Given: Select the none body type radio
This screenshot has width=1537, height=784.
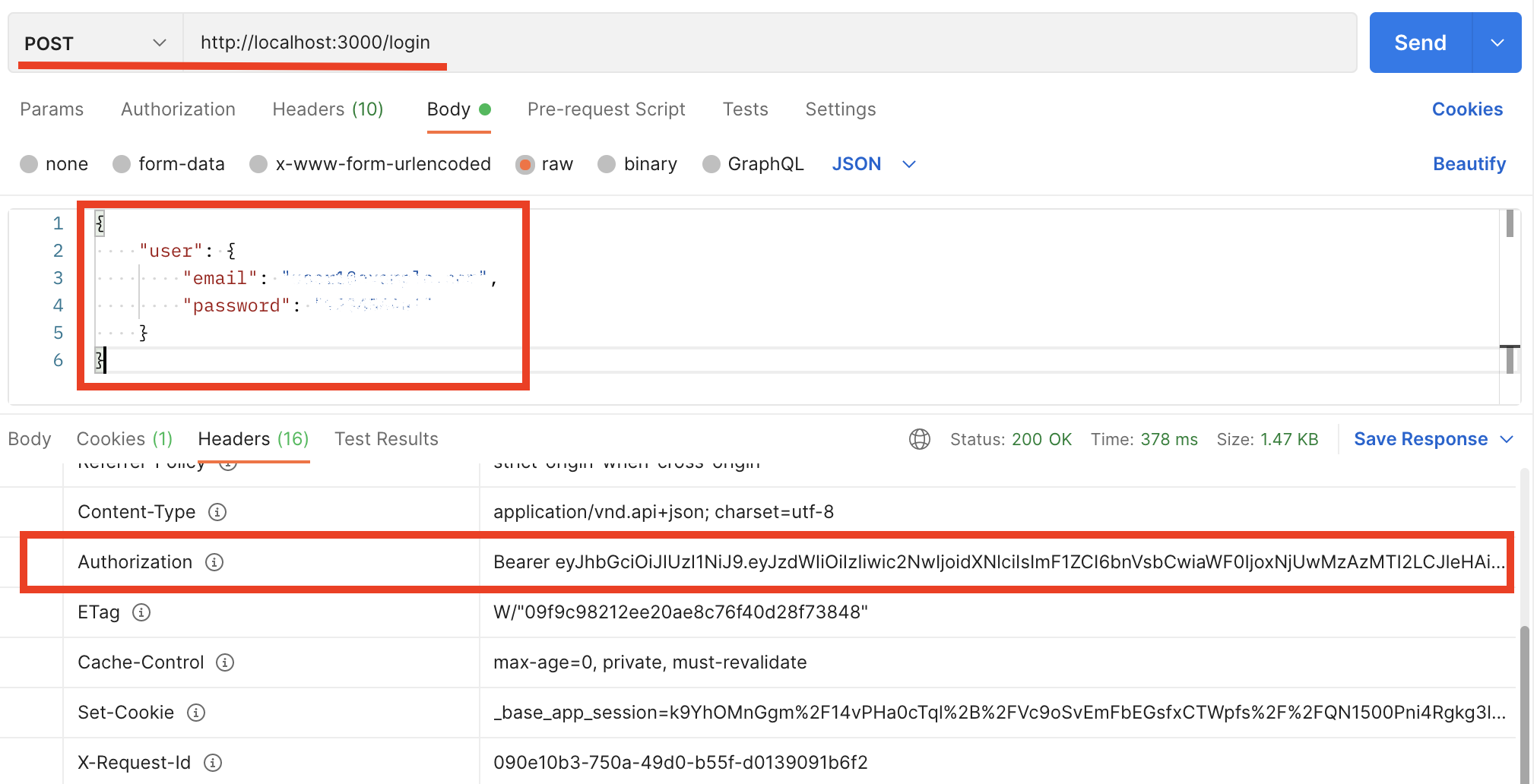Looking at the screenshot, I should (x=29, y=164).
